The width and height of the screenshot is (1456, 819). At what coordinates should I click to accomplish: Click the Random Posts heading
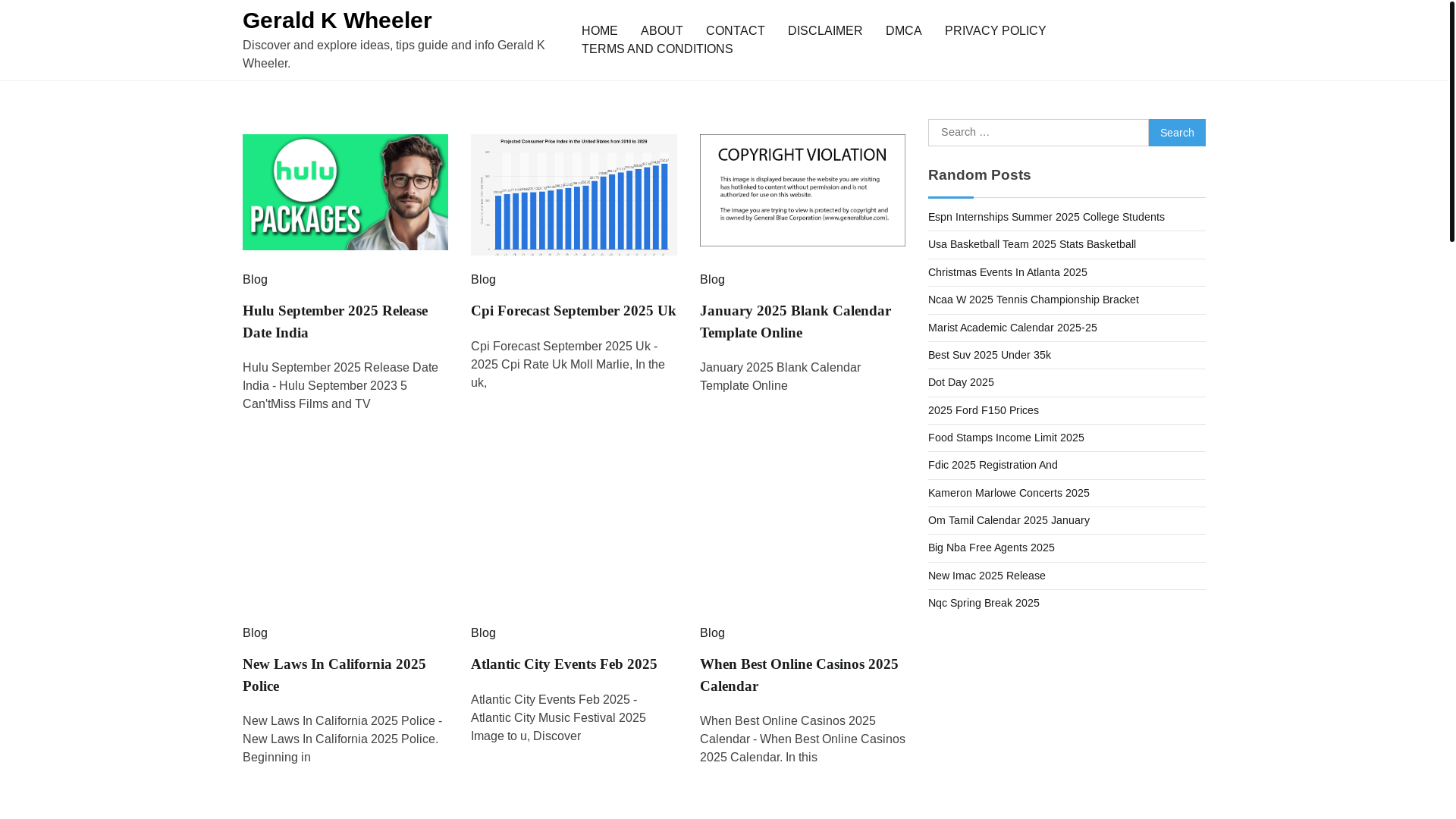[x=979, y=175]
